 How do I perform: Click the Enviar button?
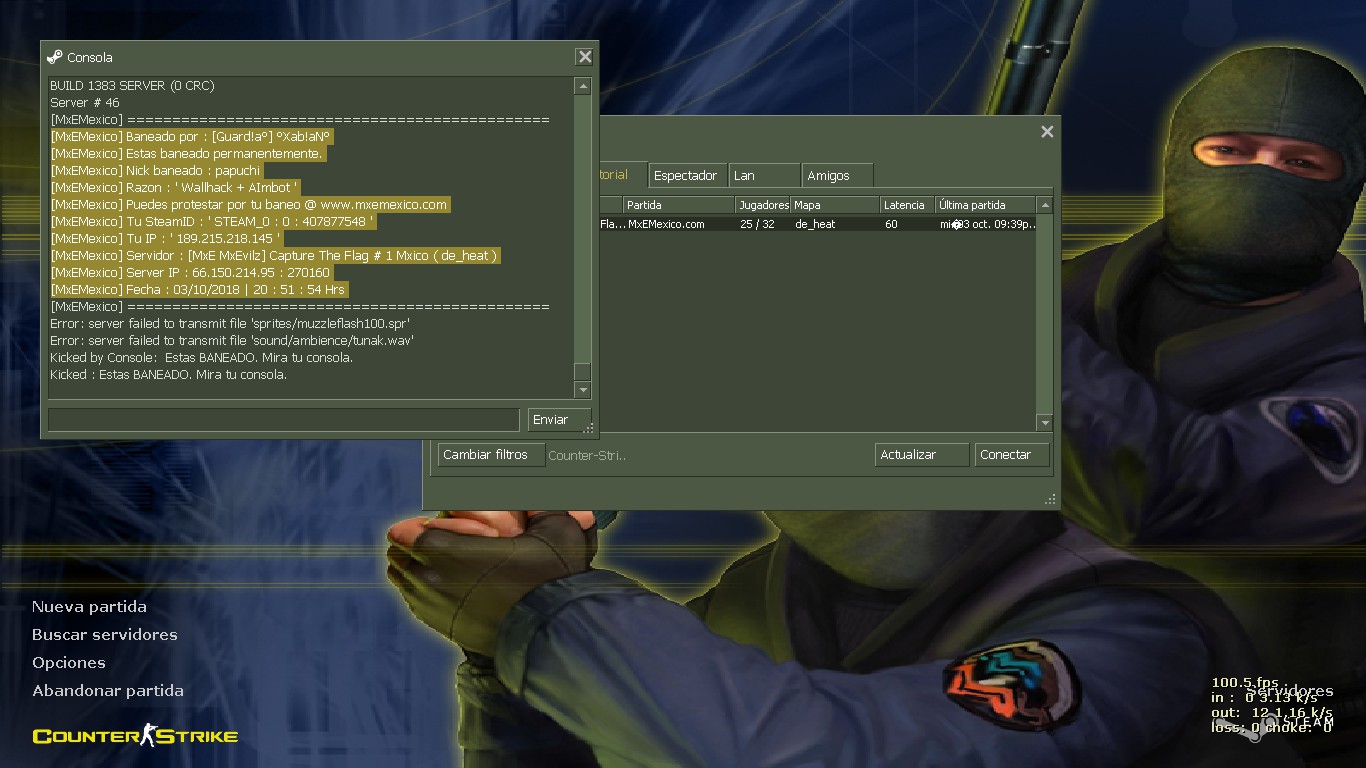[x=559, y=419]
